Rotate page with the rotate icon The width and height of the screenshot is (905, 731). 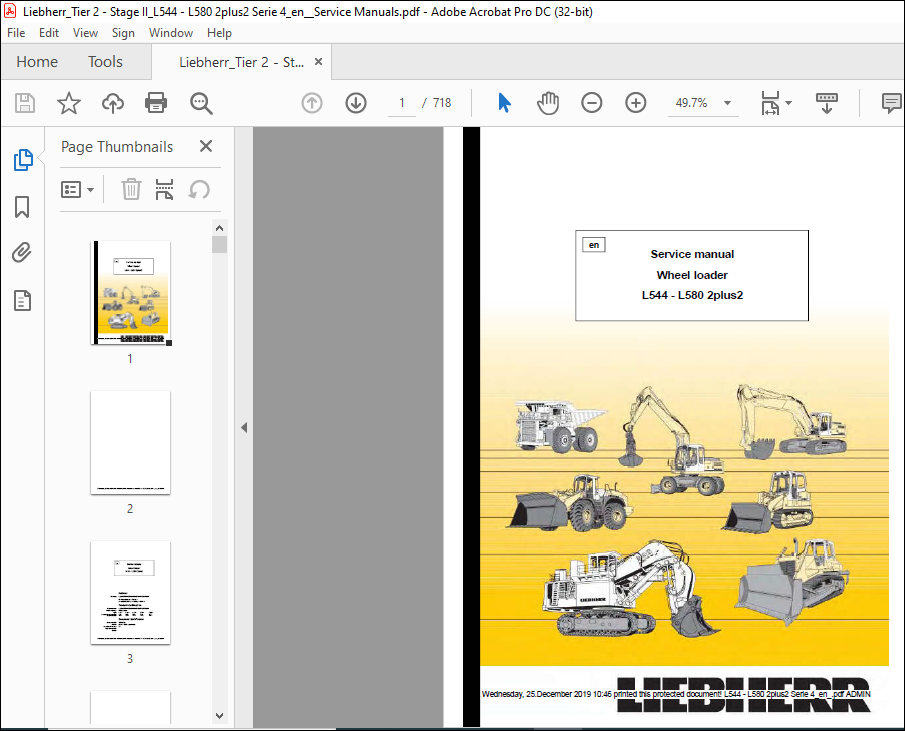point(199,189)
